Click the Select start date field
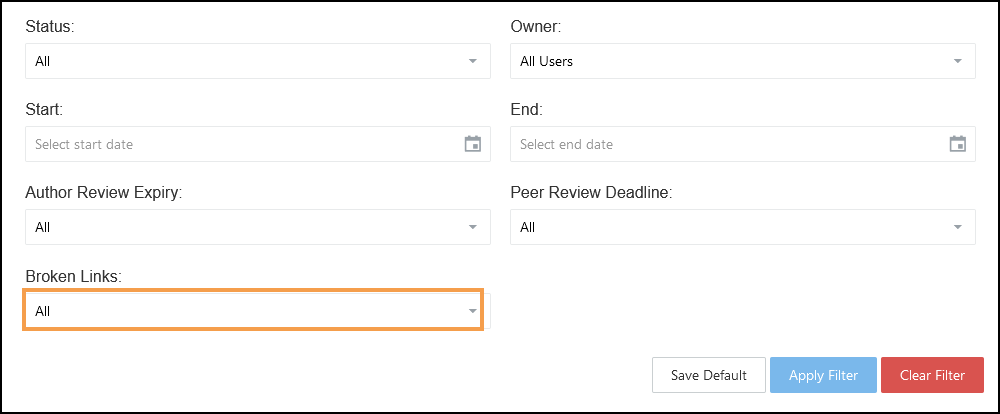1000x414 pixels. point(240,144)
